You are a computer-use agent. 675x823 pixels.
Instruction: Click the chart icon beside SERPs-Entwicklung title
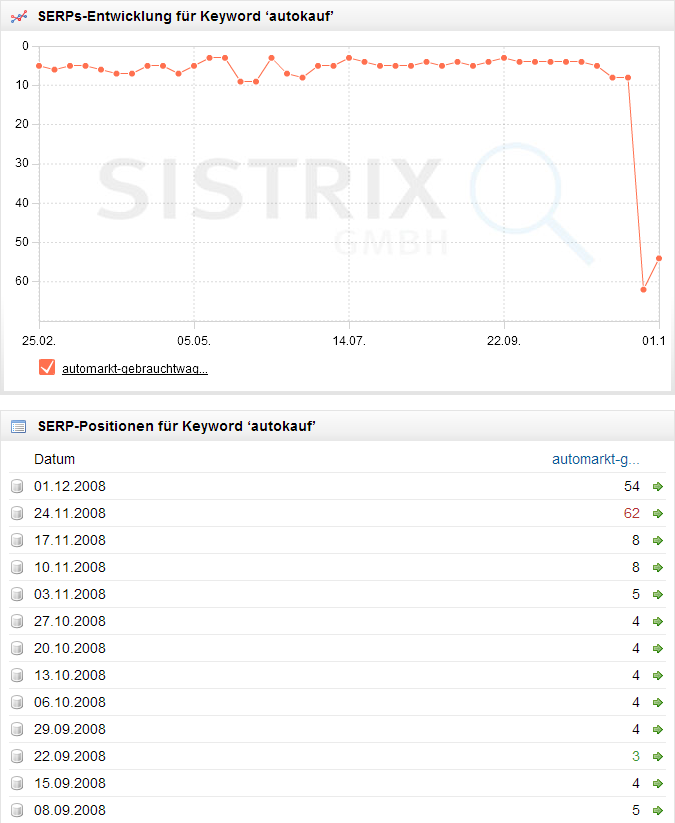pyautogui.click(x=18, y=16)
